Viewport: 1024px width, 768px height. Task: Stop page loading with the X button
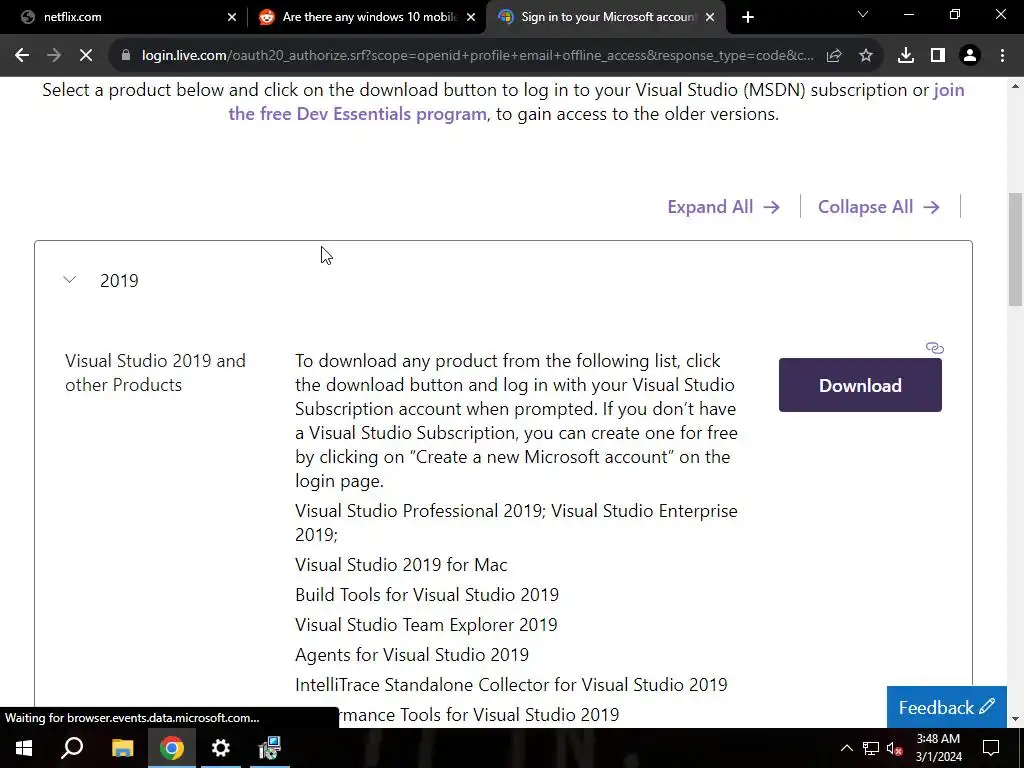pyautogui.click(x=86, y=56)
